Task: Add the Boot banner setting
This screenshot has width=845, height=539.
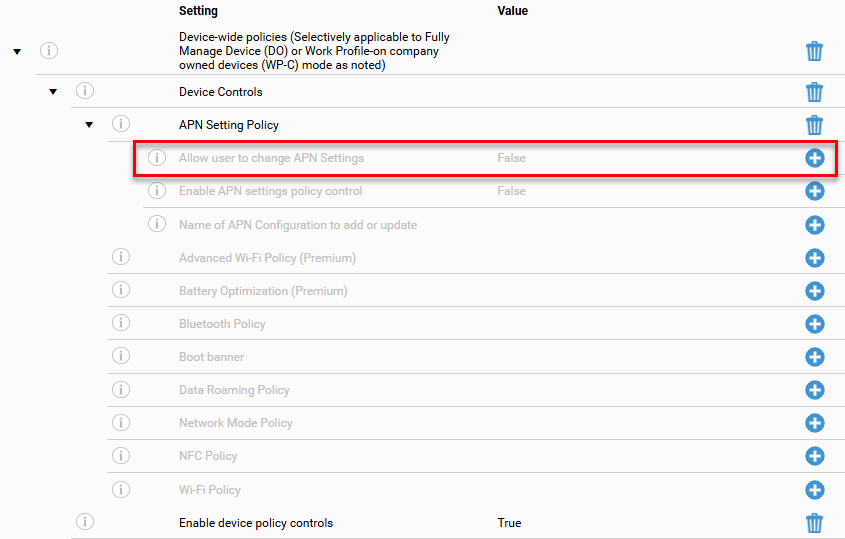Action: coord(815,357)
